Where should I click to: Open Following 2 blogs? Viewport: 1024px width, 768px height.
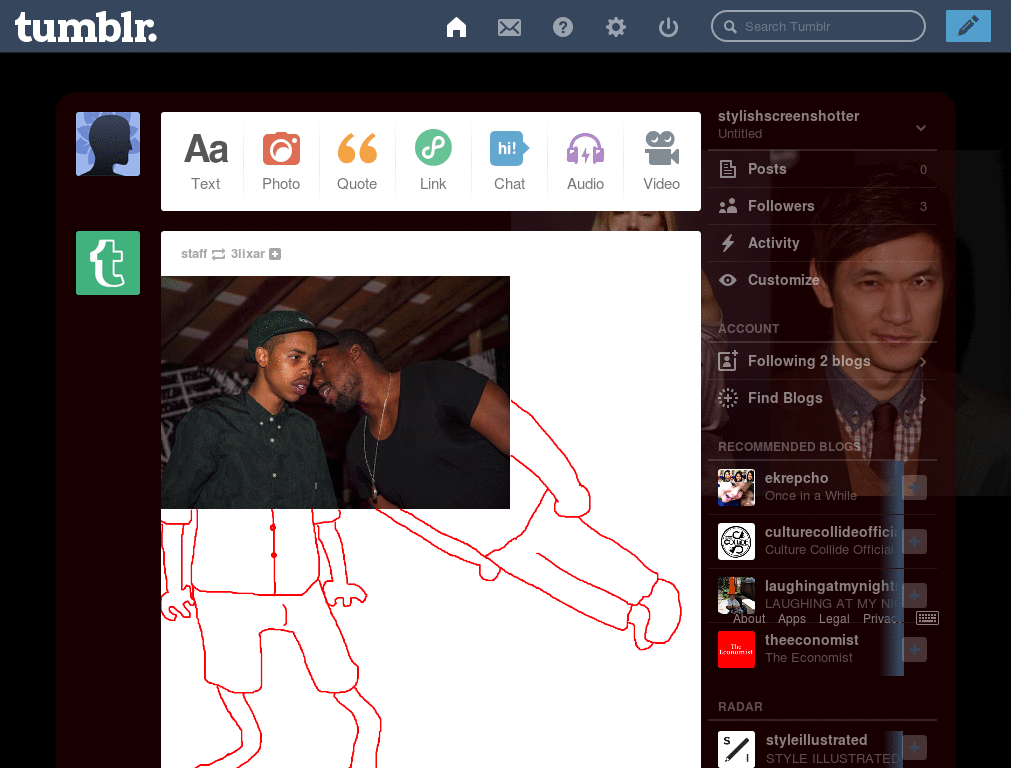point(822,361)
